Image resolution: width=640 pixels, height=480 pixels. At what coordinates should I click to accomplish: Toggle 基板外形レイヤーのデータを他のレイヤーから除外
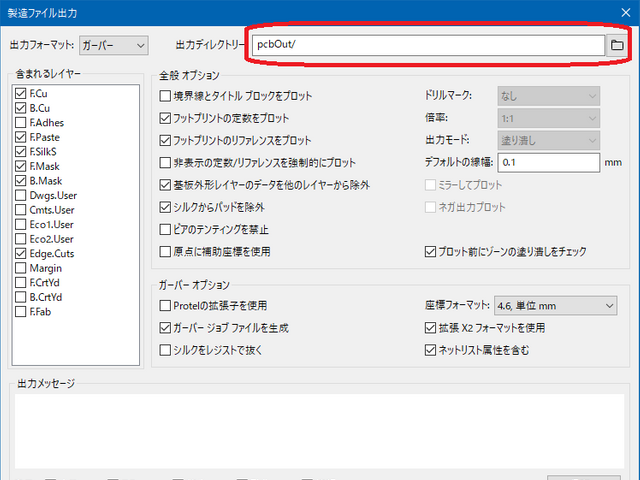coord(165,185)
